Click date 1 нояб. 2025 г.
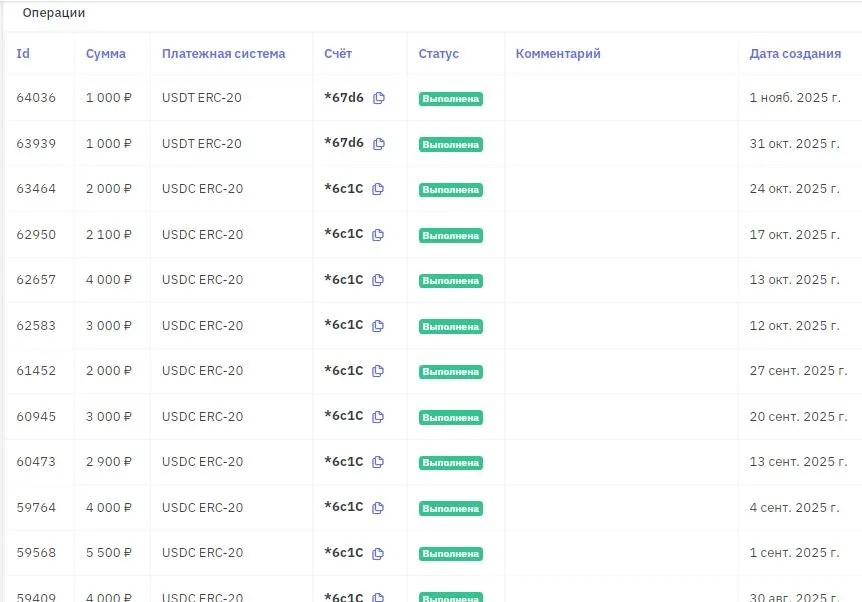This screenshot has height=602, width=862. click(795, 98)
